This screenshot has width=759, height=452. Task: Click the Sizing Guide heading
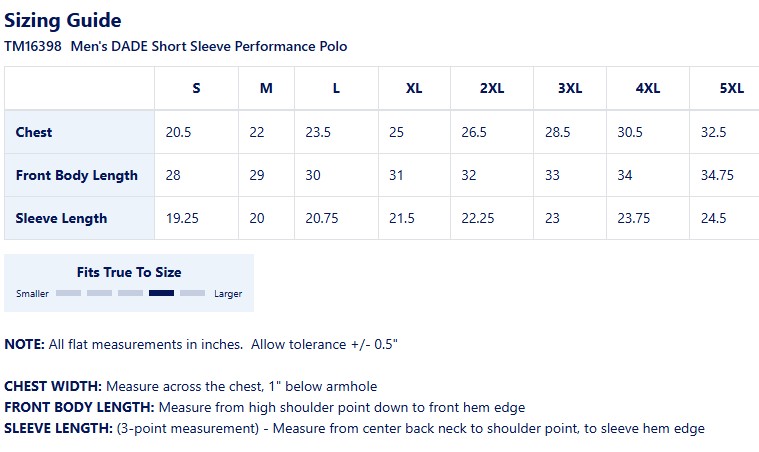click(x=63, y=20)
